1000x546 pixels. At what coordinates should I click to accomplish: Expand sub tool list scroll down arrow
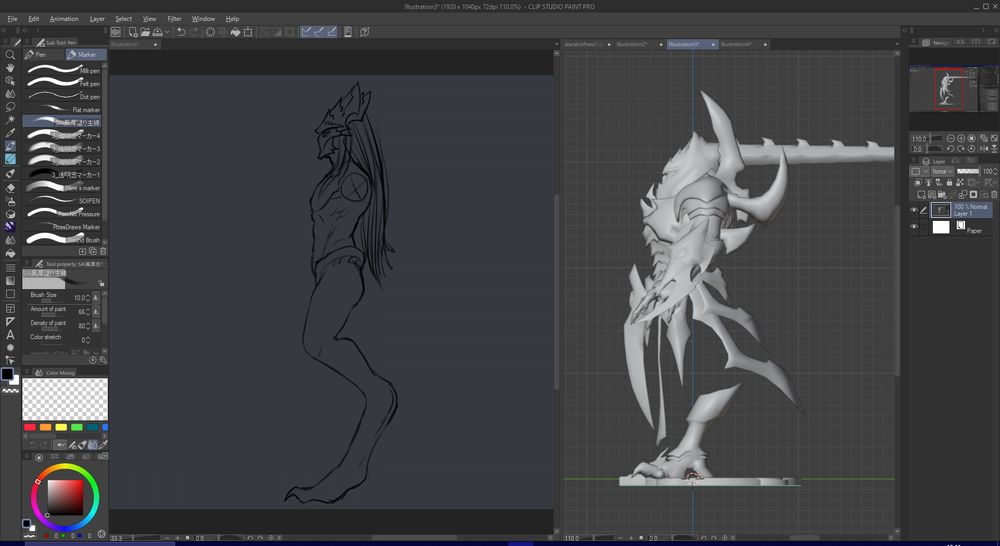[x=105, y=242]
